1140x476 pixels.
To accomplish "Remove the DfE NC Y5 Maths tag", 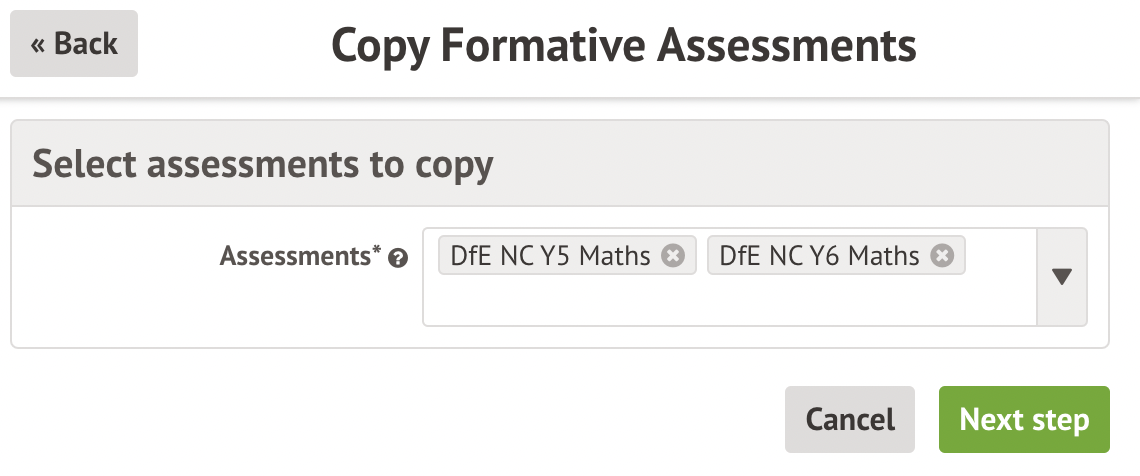I will tap(673, 256).
